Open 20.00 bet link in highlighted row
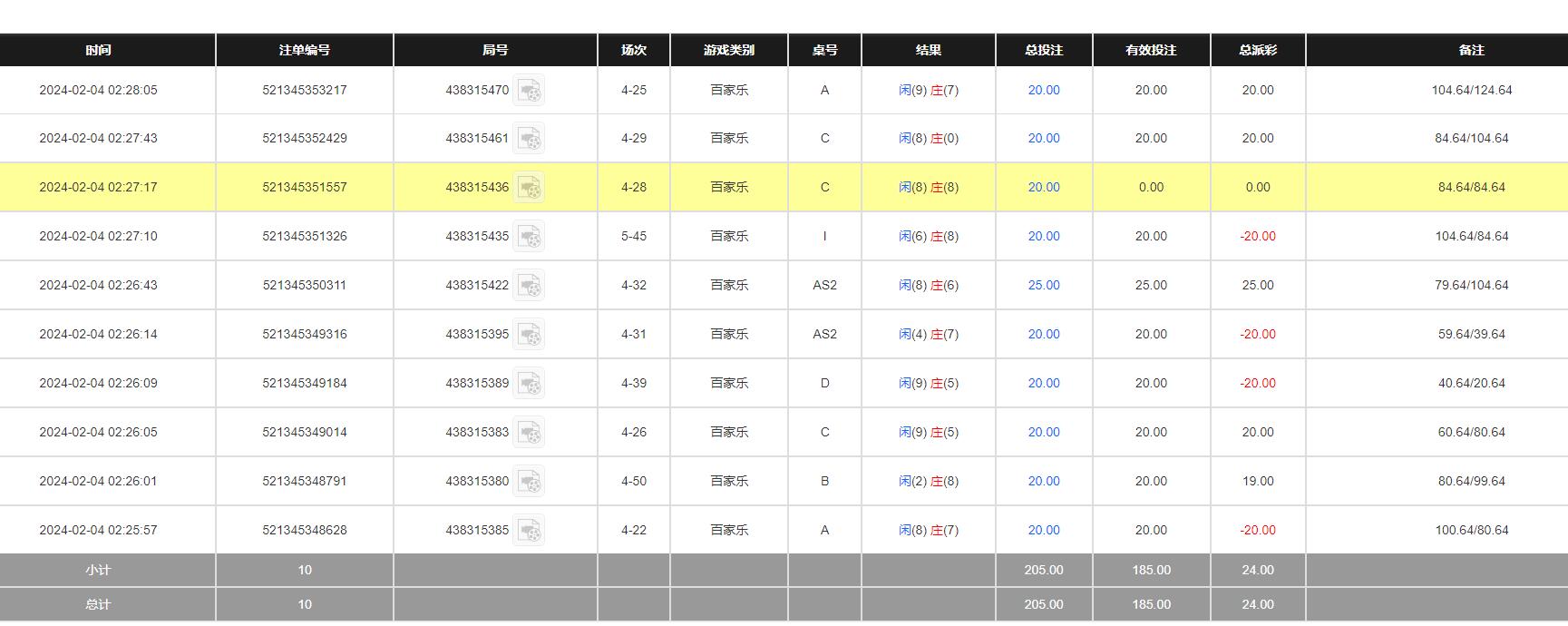1568x626 pixels. 1043,187
